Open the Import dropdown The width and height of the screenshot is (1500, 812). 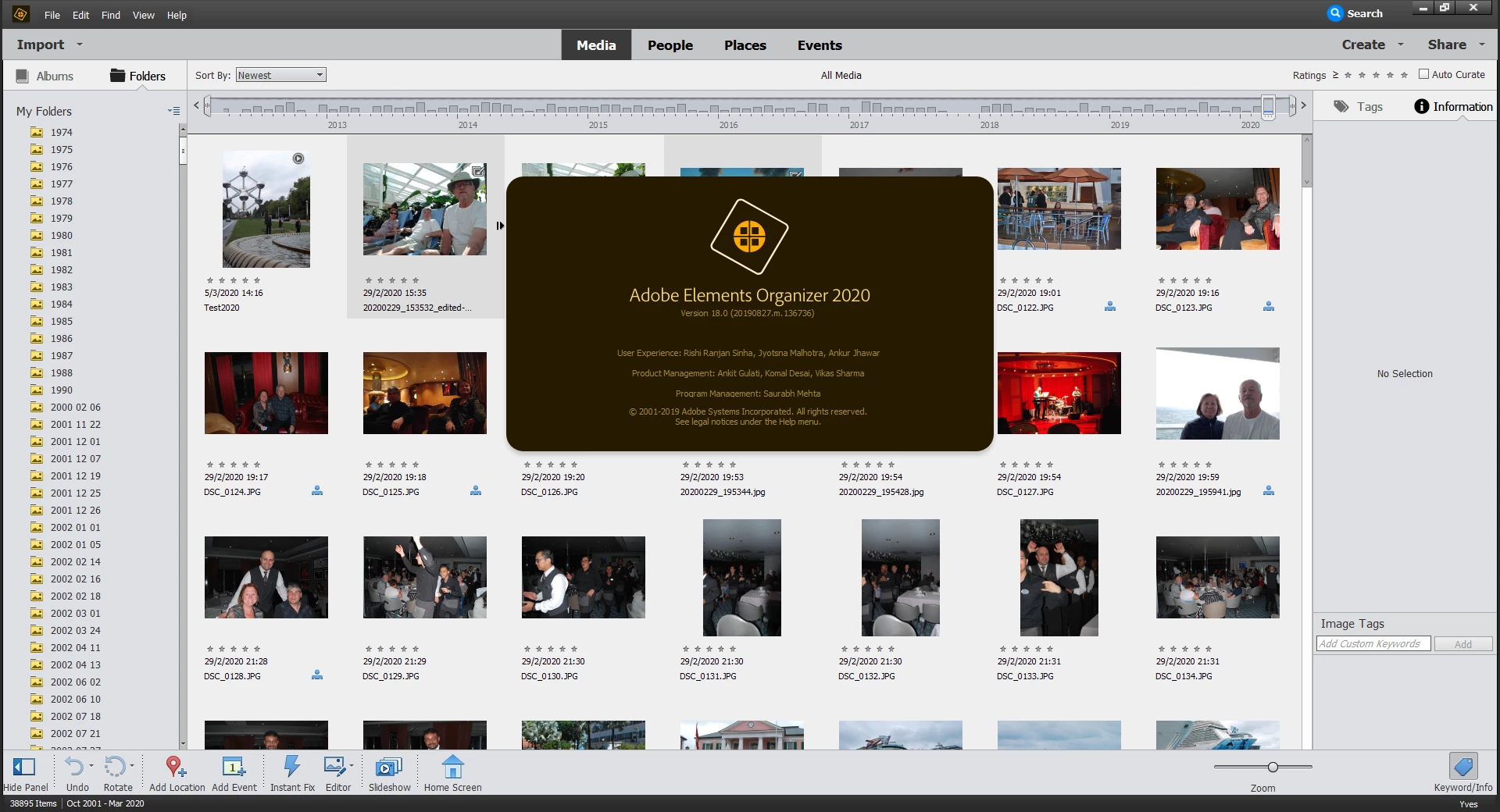click(x=49, y=45)
